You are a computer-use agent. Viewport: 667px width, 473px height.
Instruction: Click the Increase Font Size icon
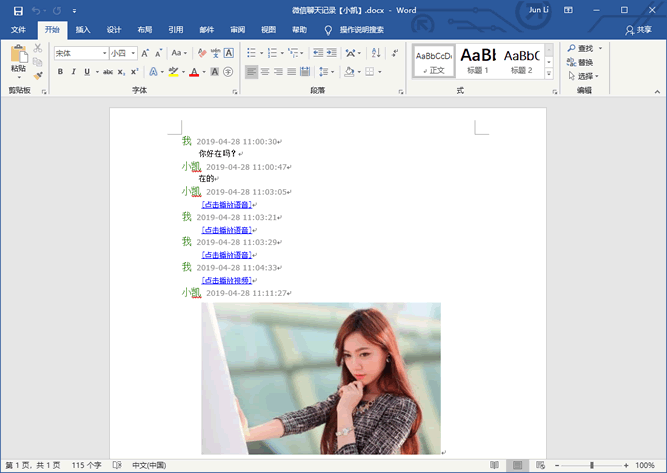pyautogui.click(x=147, y=53)
